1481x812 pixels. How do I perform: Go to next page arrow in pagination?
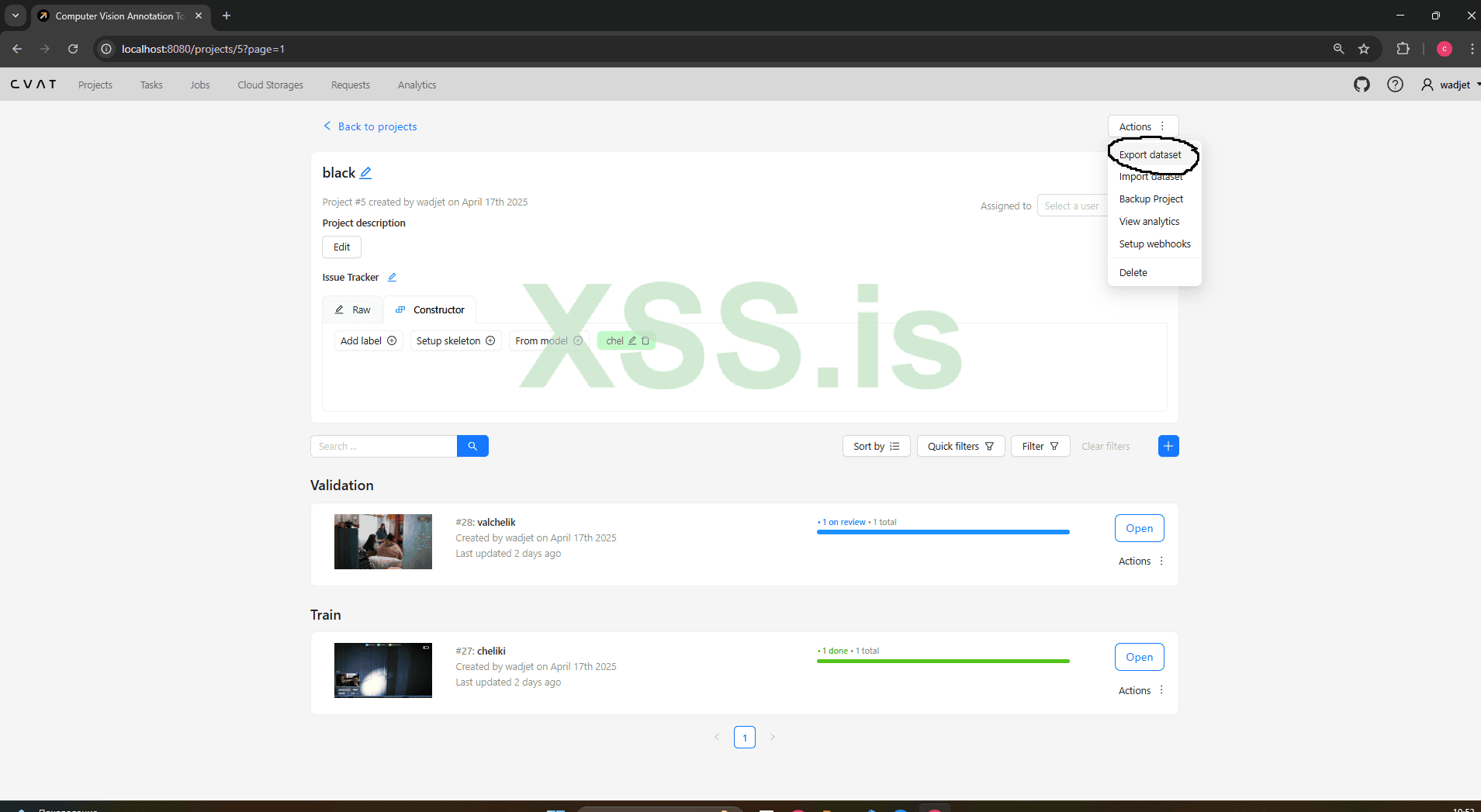773,738
